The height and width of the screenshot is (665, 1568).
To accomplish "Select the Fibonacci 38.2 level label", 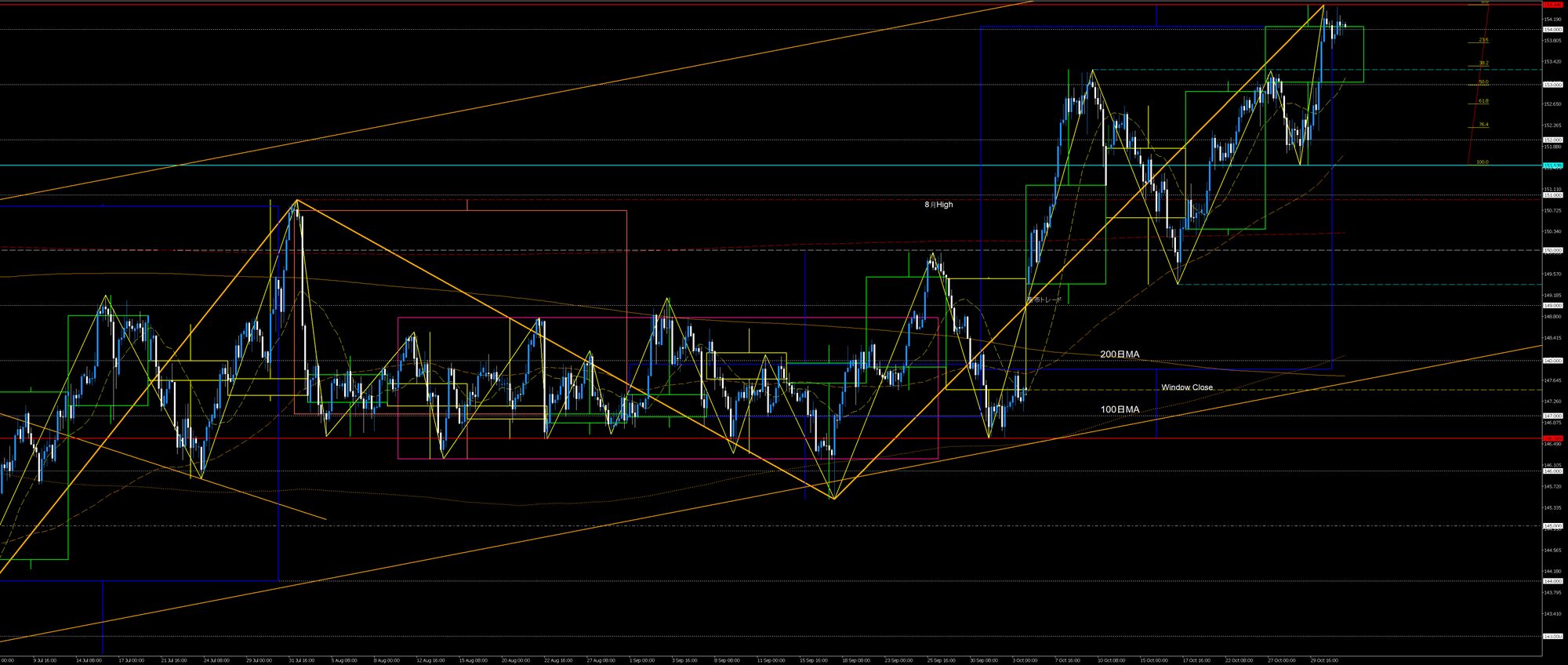I will point(1483,63).
